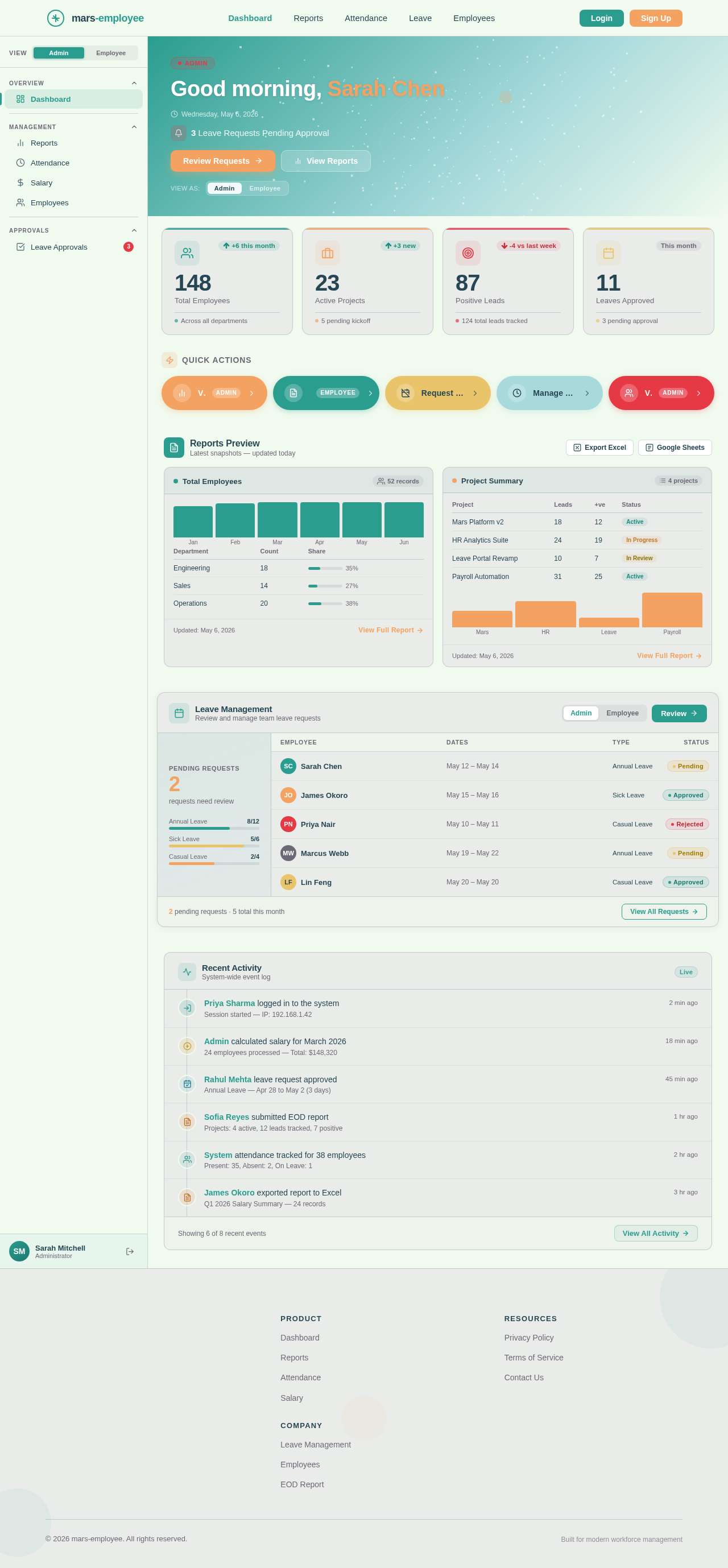Click the Engineering share progress bar
The image size is (728, 1568).
[x=325, y=569]
